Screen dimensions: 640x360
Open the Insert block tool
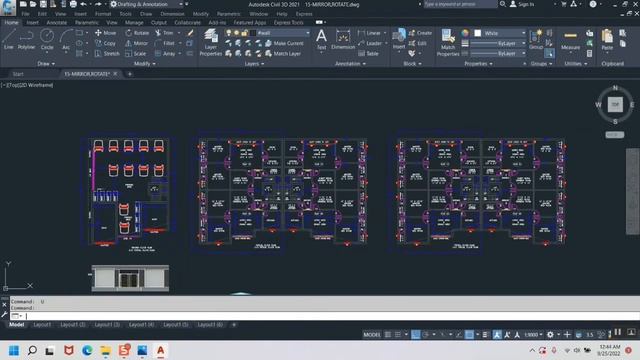coord(399,39)
